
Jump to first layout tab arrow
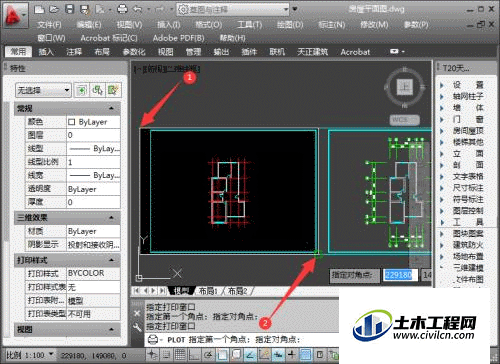136,291
